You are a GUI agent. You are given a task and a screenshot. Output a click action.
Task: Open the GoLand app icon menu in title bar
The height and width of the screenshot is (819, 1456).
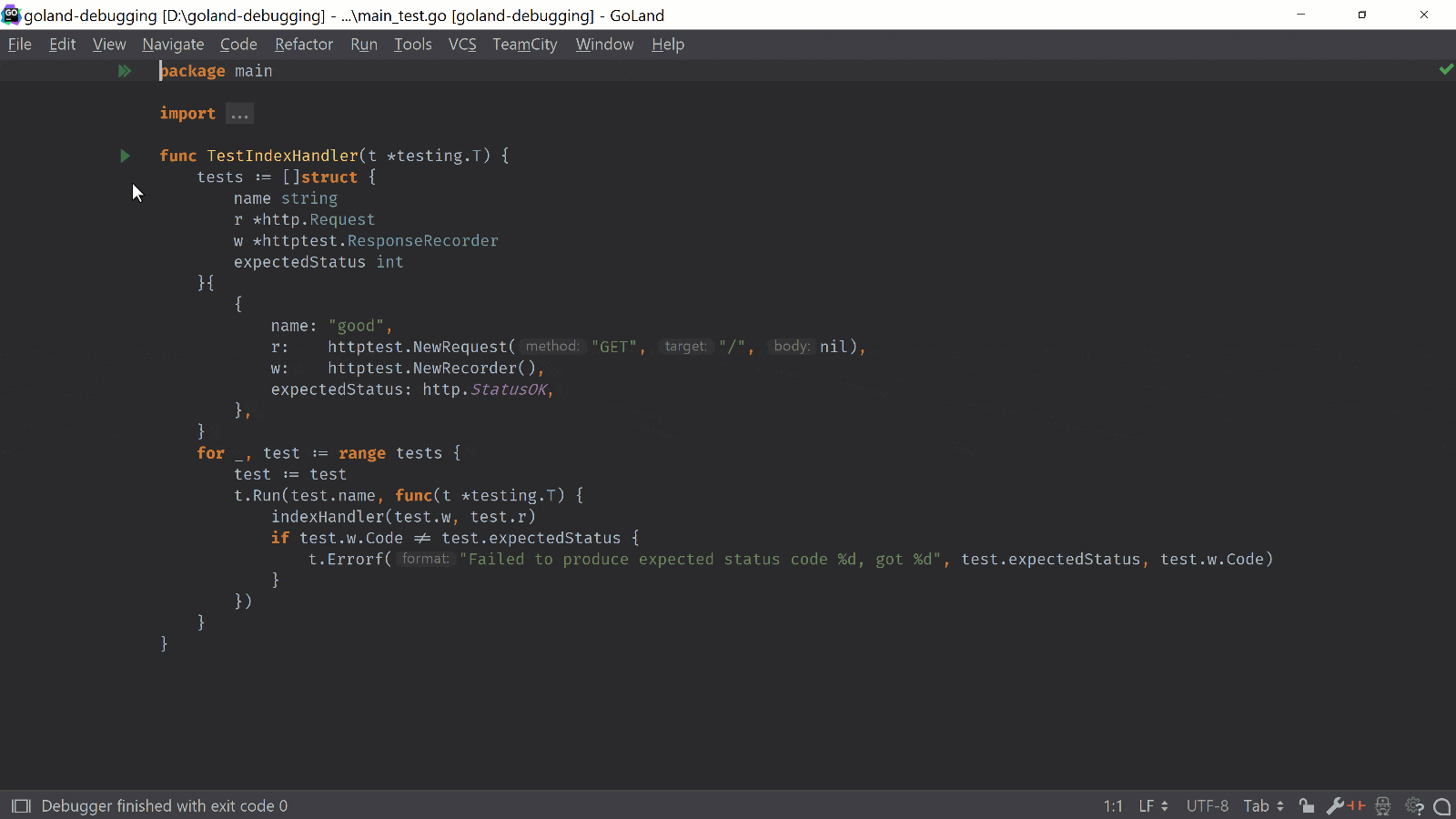coord(11,15)
